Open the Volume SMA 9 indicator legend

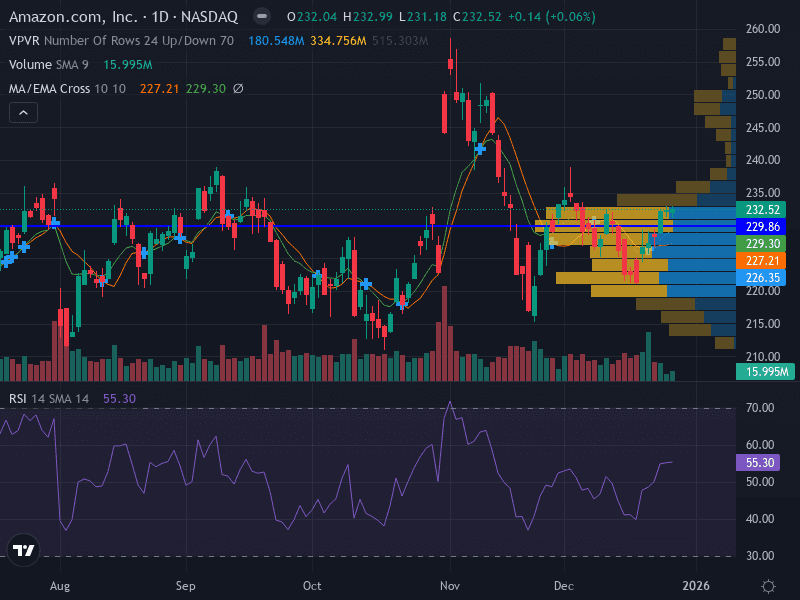pos(48,65)
